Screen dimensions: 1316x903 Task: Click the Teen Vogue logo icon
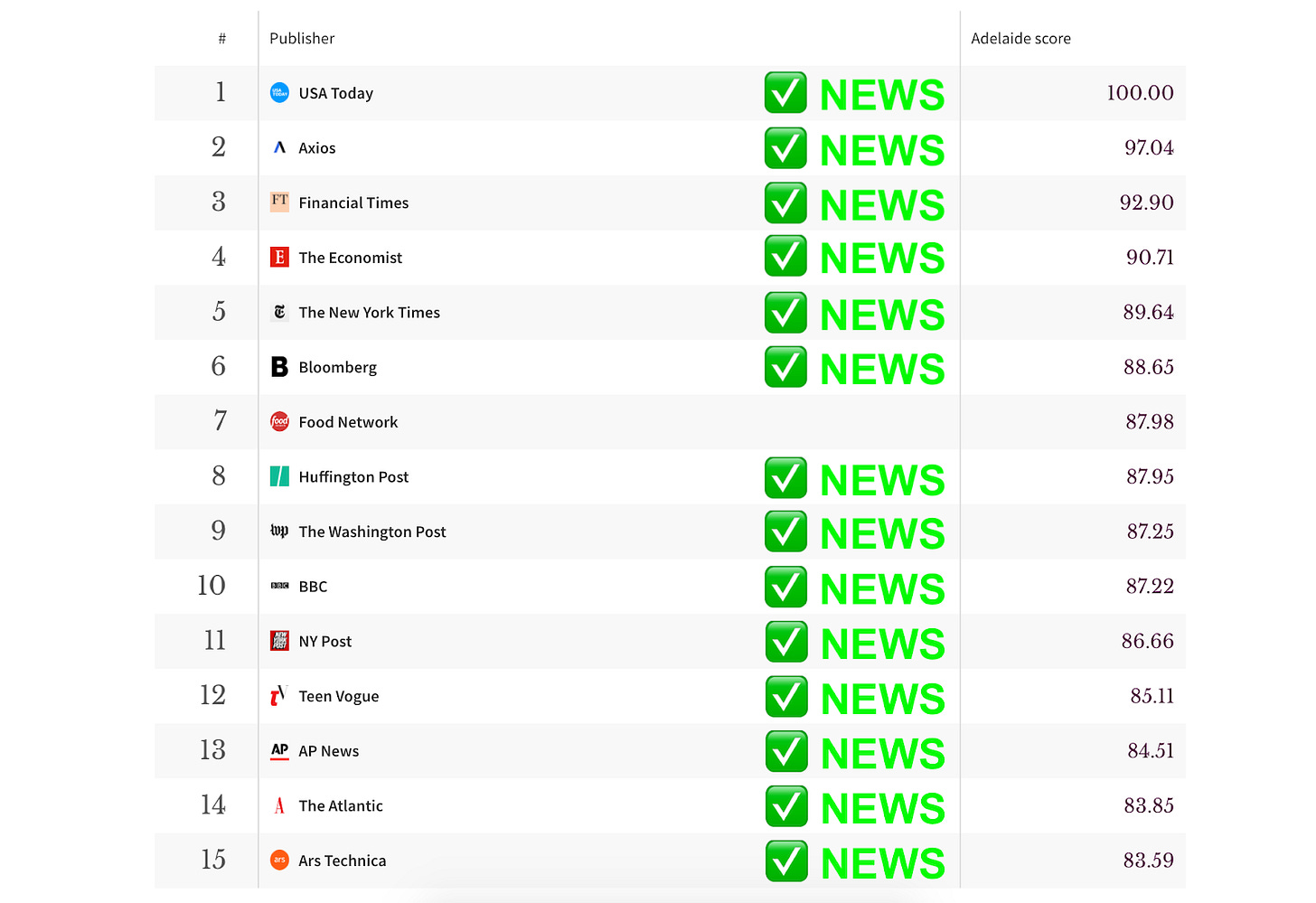tap(279, 696)
